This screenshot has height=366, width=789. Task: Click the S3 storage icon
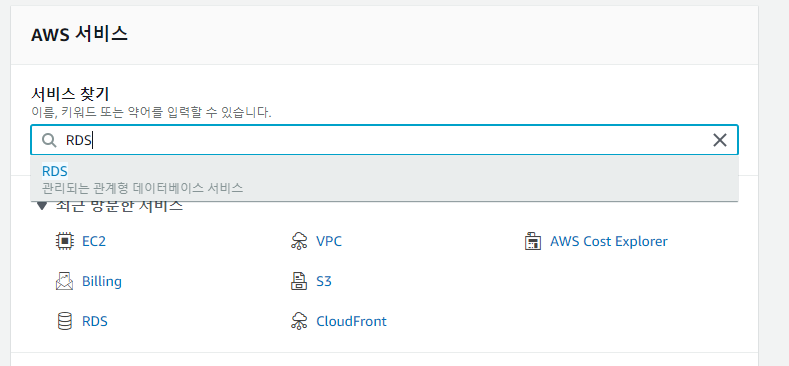click(299, 281)
